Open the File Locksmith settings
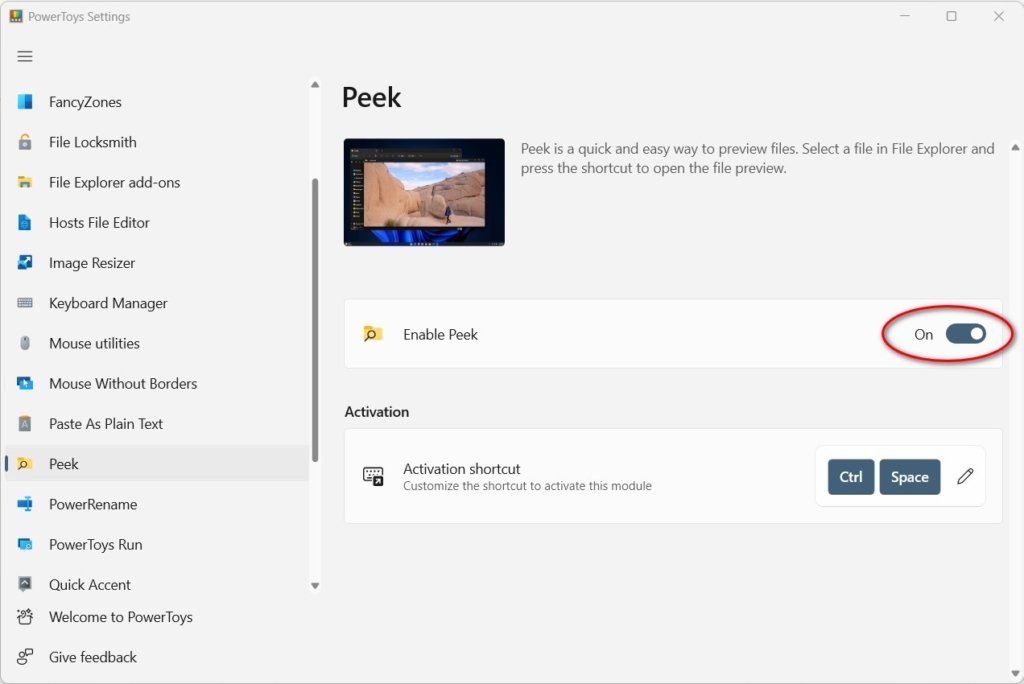The image size is (1024, 684). click(x=93, y=142)
